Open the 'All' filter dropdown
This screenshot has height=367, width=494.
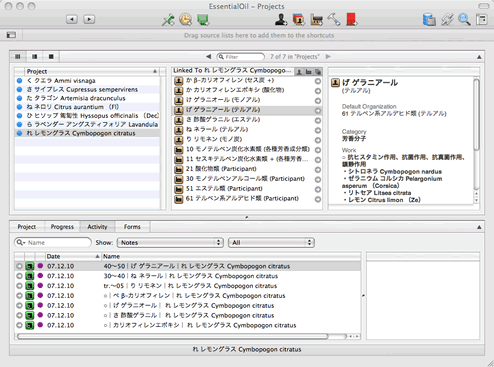point(271,242)
